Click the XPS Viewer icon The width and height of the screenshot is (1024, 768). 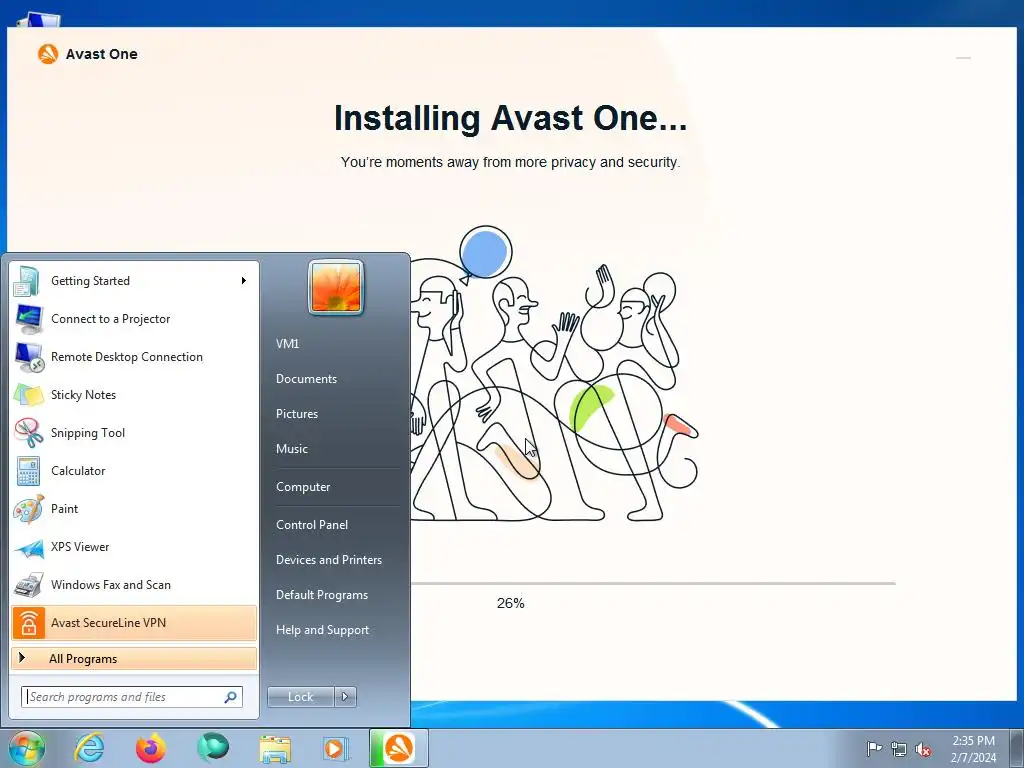click(27, 547)
